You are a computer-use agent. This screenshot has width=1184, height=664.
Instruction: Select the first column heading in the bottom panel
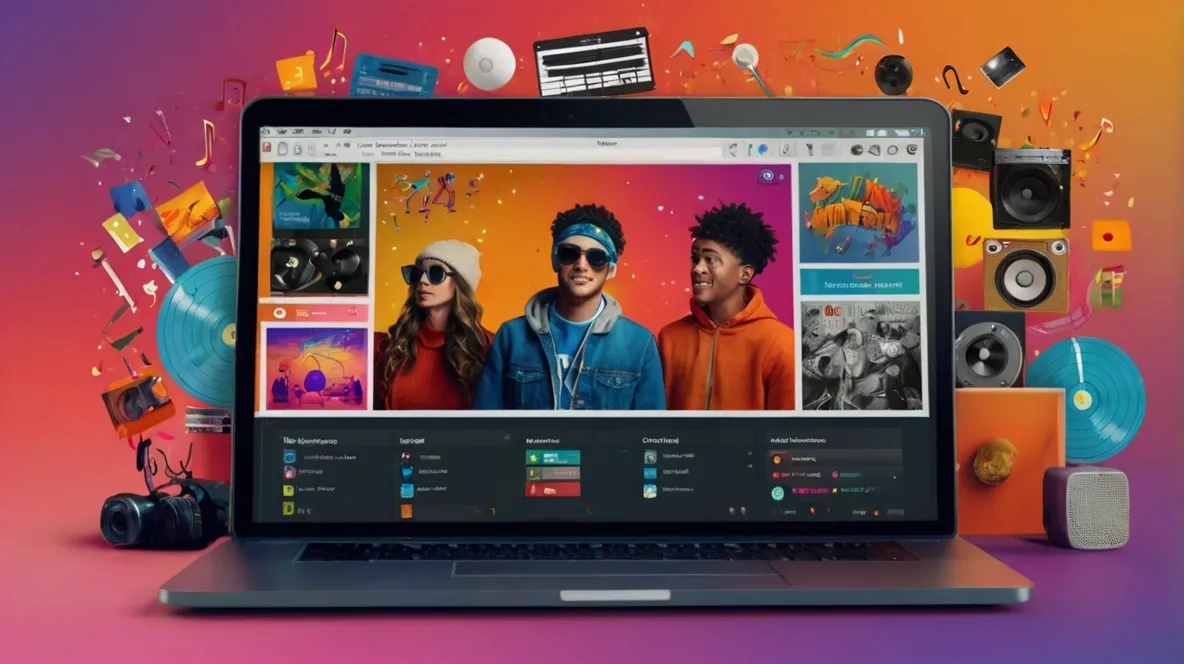click(309, 440)
